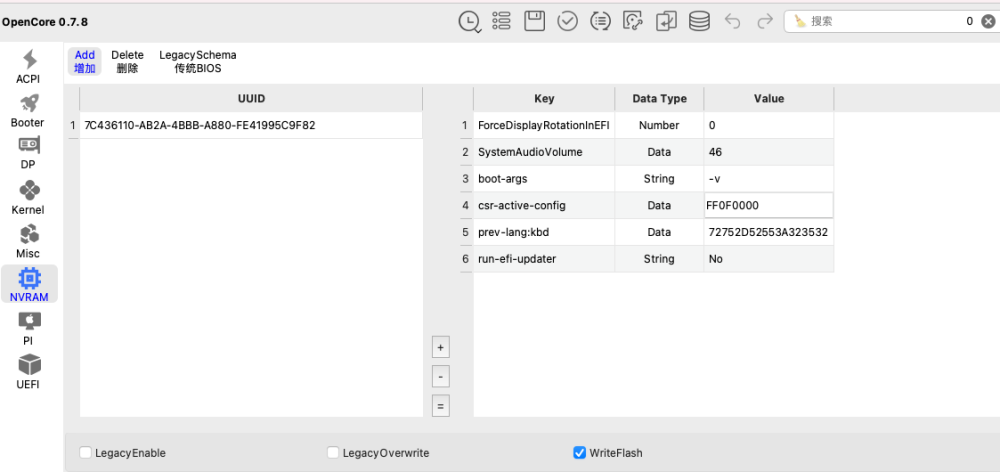
Task: Enable the LegacyEnable checkbox
Action: 85,453
